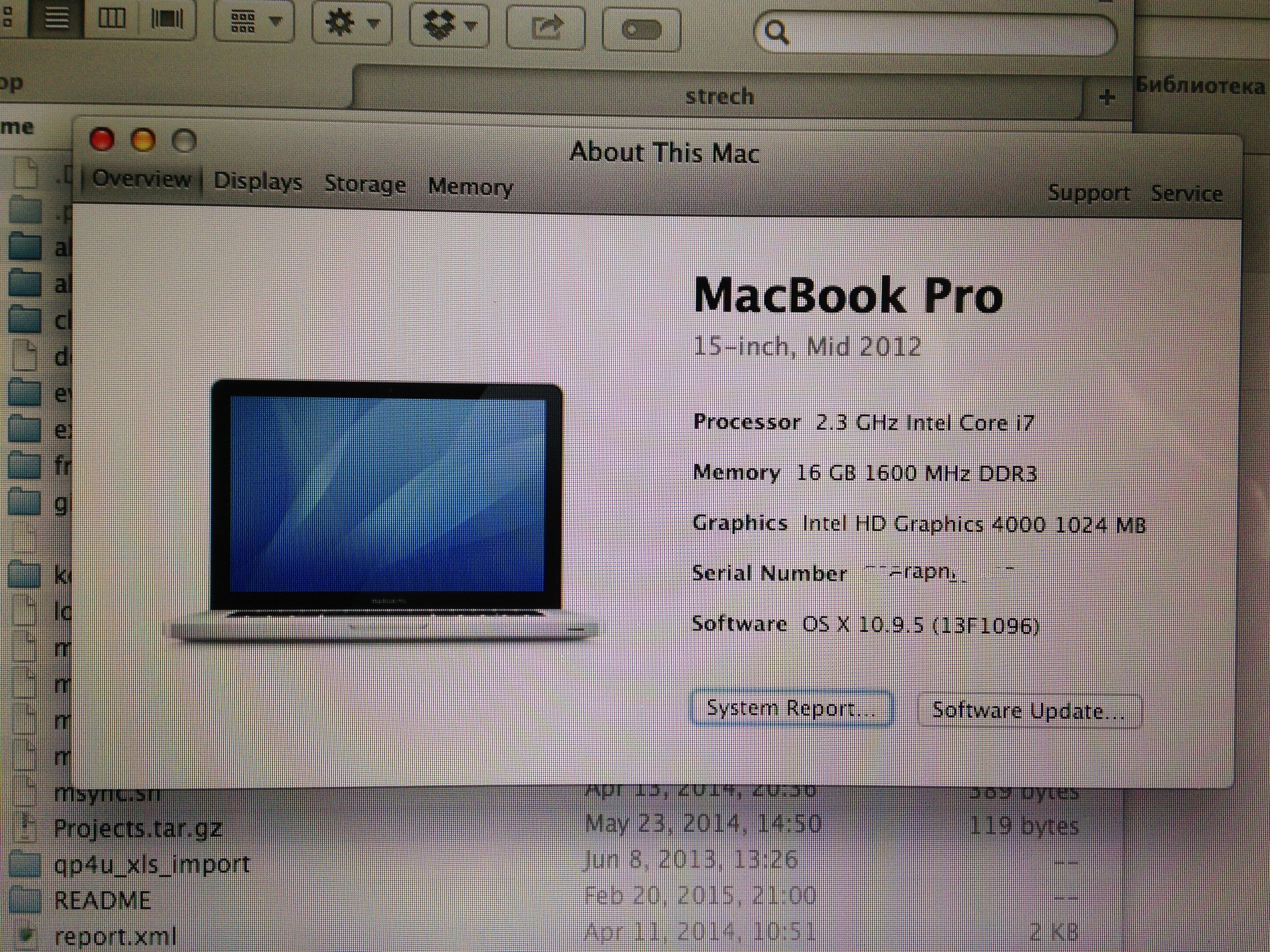Click 'Intel HD Graphics 4000 1024 MB' text
The width and height of the screenshot is (1270, 952).
pos(974,525)
